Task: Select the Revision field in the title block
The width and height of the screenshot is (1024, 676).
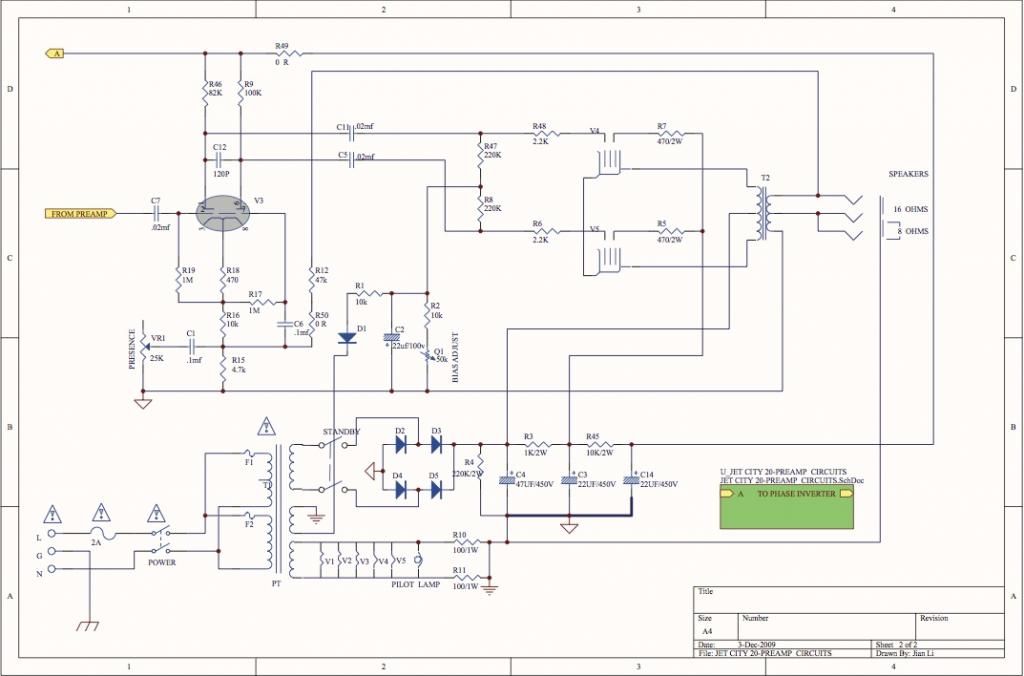Action: [x=933, y=618]
